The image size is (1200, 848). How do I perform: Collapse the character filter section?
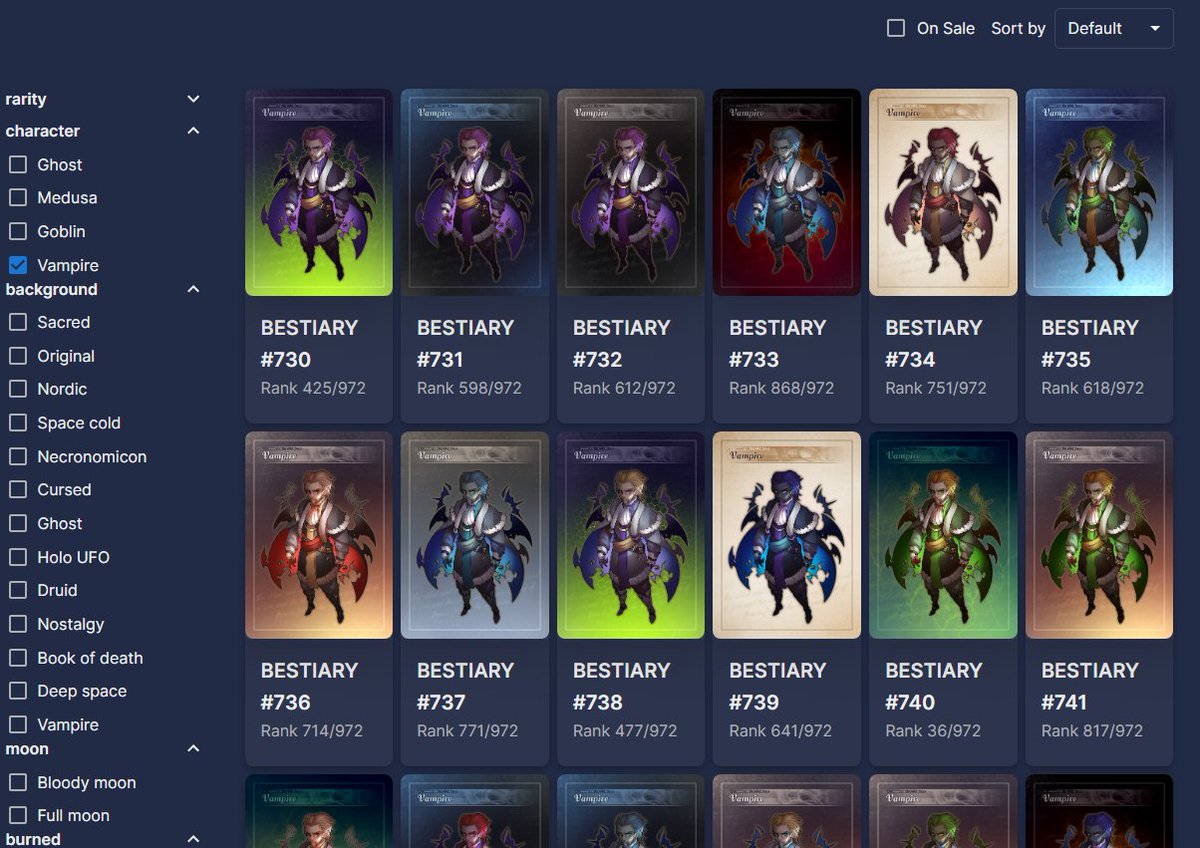(x=193, y=131)
